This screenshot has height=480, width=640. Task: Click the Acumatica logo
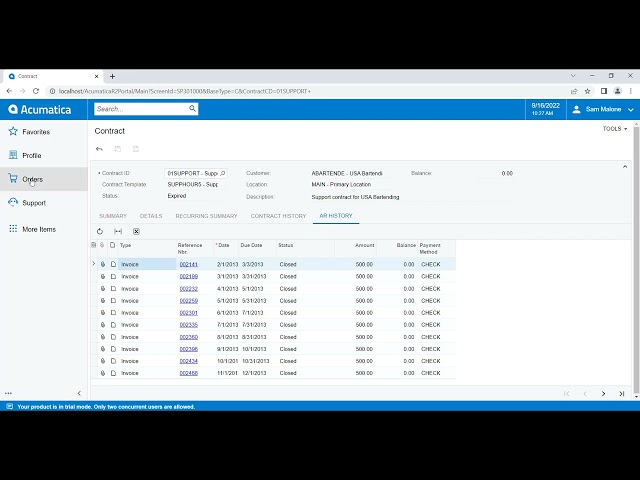40,109
